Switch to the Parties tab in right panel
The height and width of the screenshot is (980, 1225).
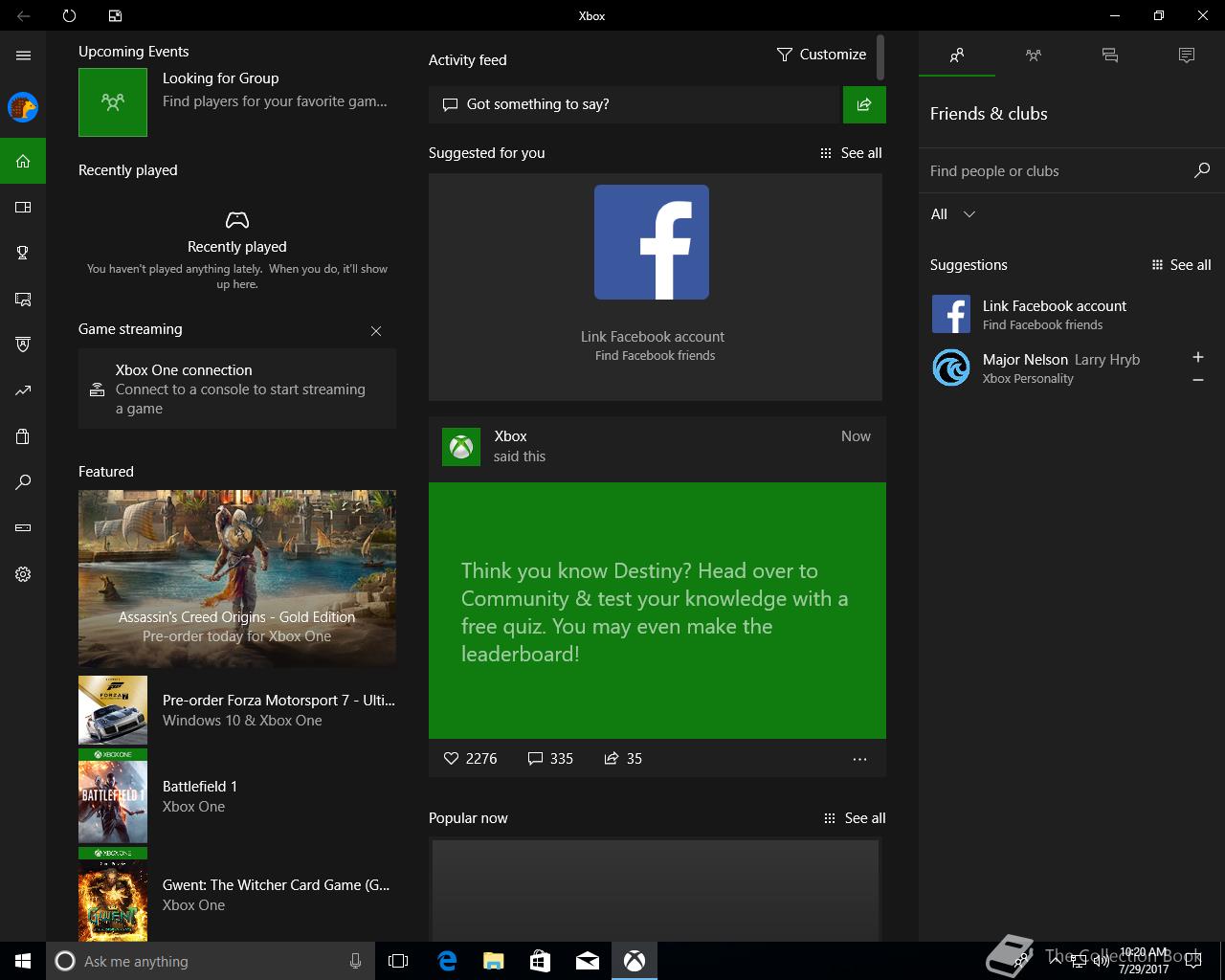click(x=1034, y=56)
